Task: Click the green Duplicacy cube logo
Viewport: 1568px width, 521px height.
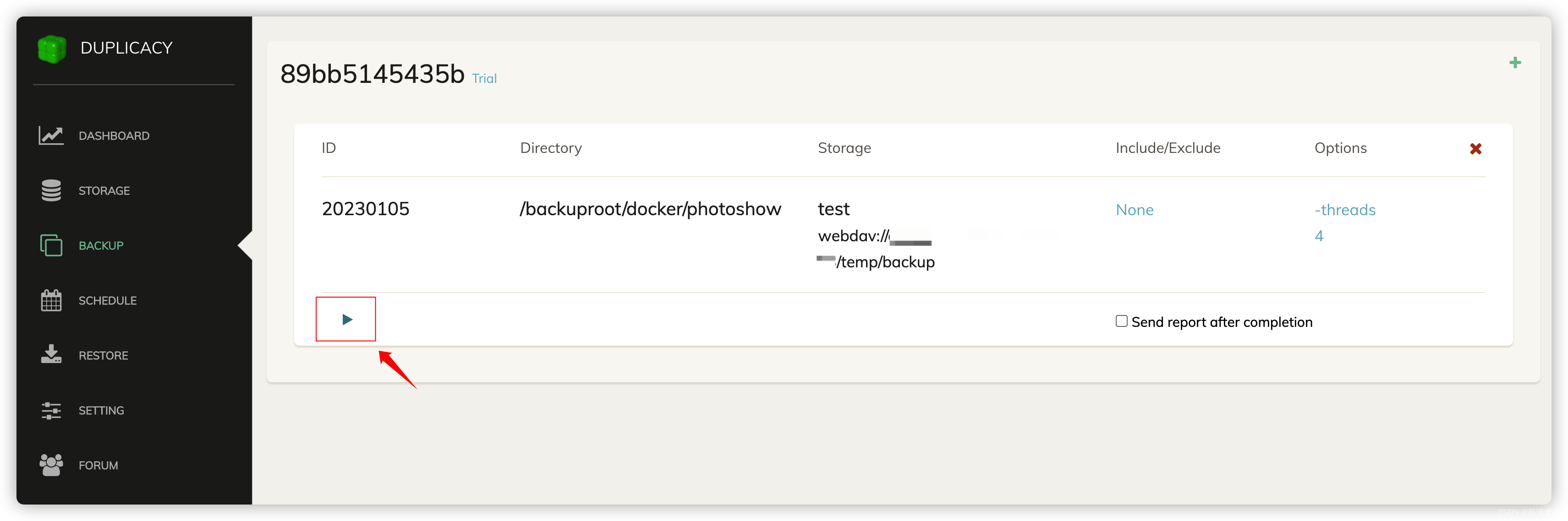Action: (52, 49)
